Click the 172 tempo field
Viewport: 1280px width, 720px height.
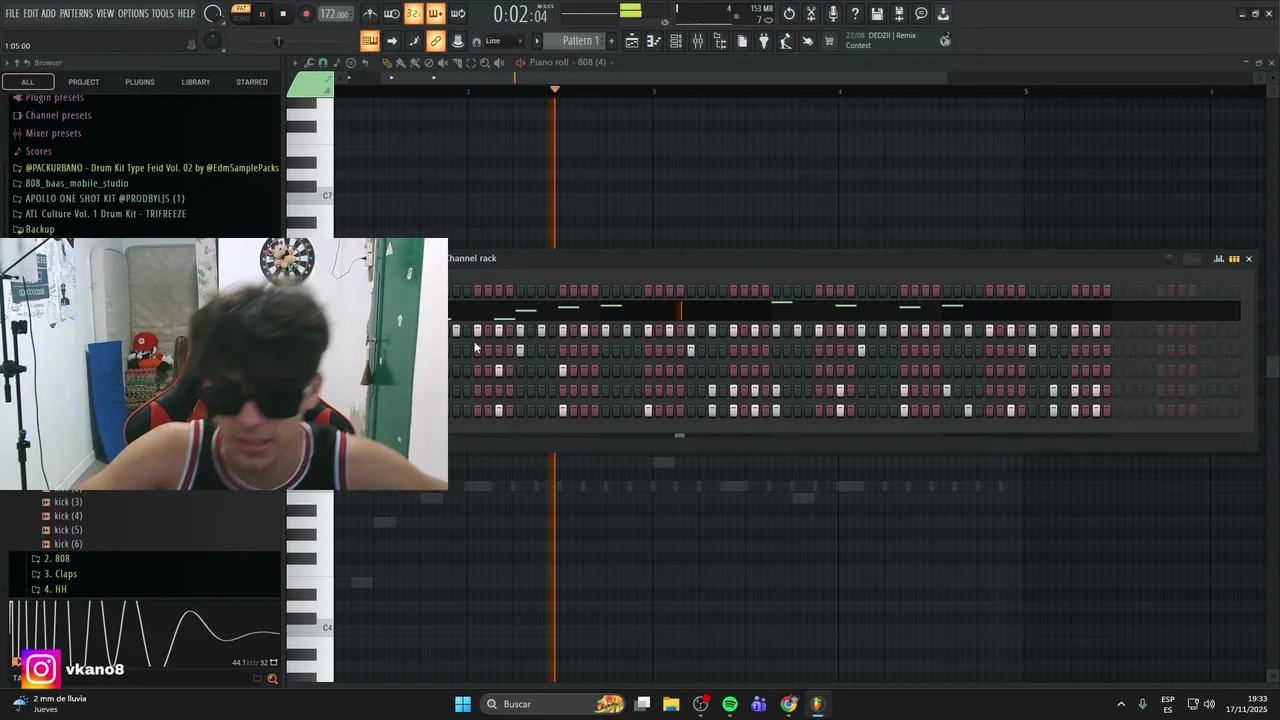click(x=334, y=14)
